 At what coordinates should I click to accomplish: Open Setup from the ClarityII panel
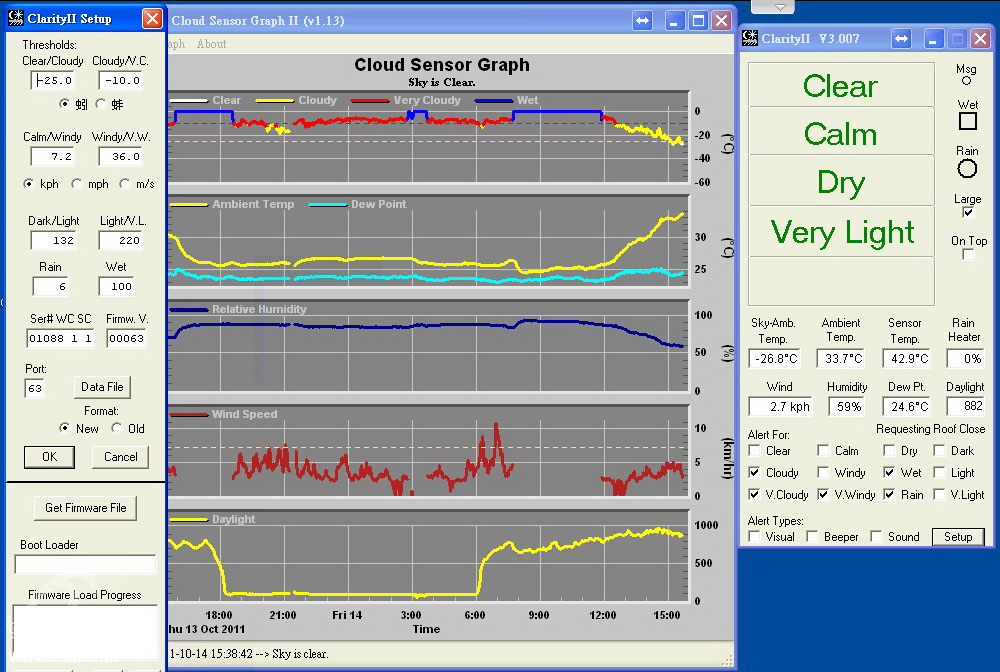957,537
